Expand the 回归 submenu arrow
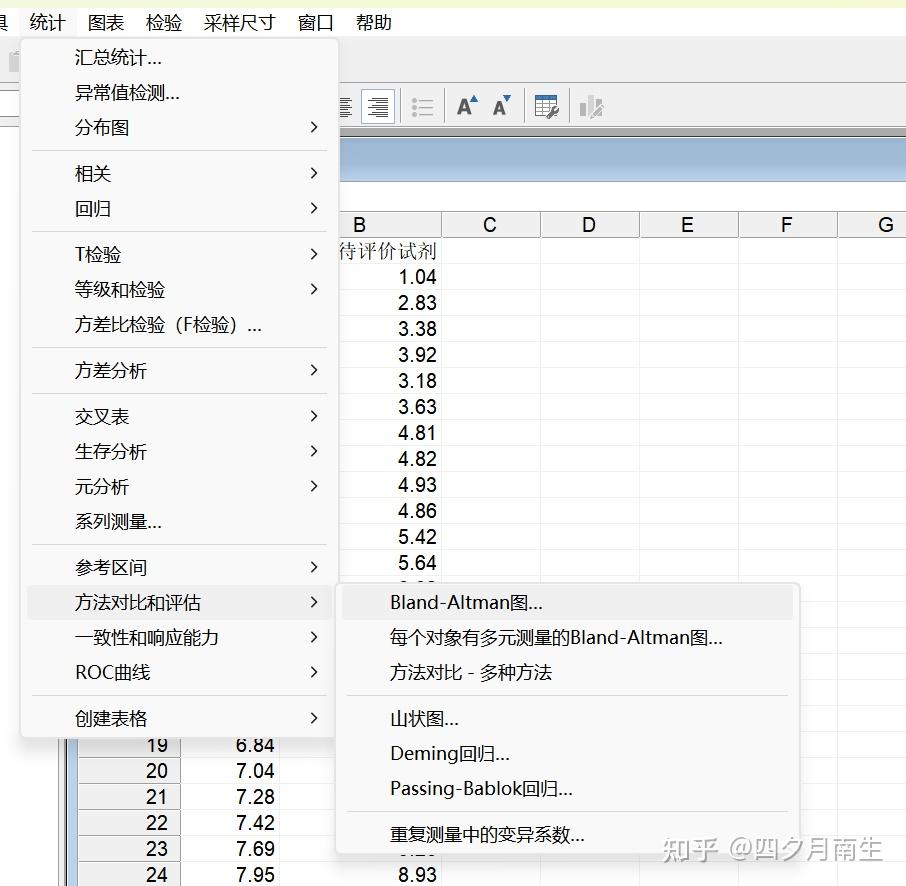 (x=313, y=209)
